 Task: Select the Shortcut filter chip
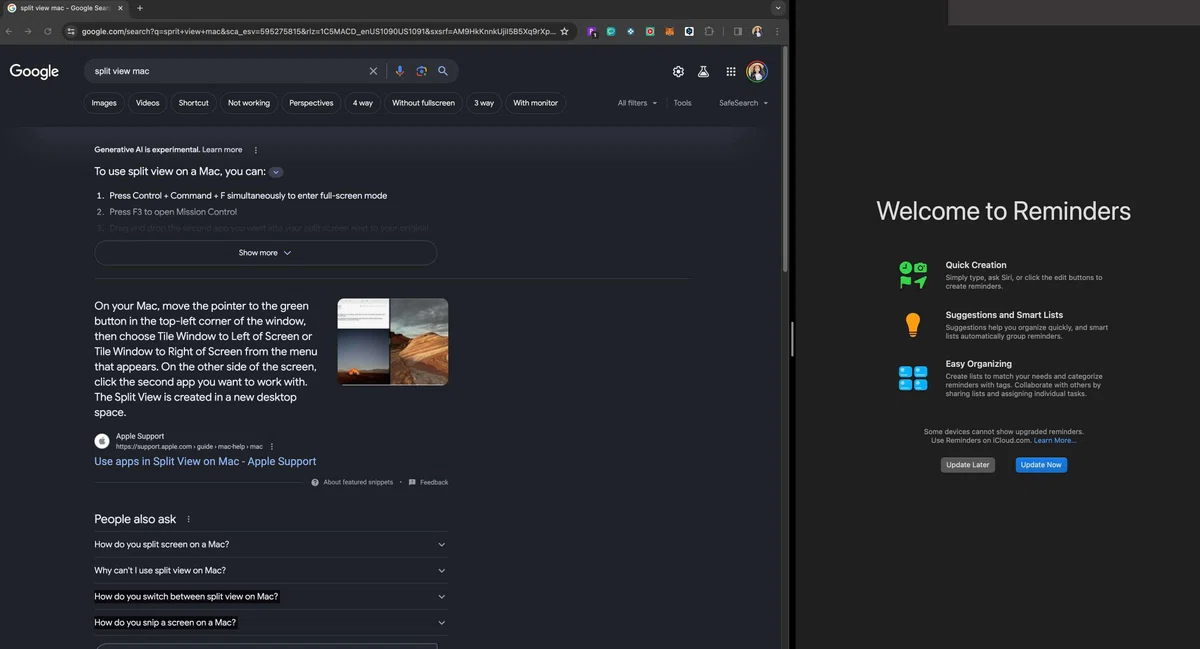click(x=194, y=103)
